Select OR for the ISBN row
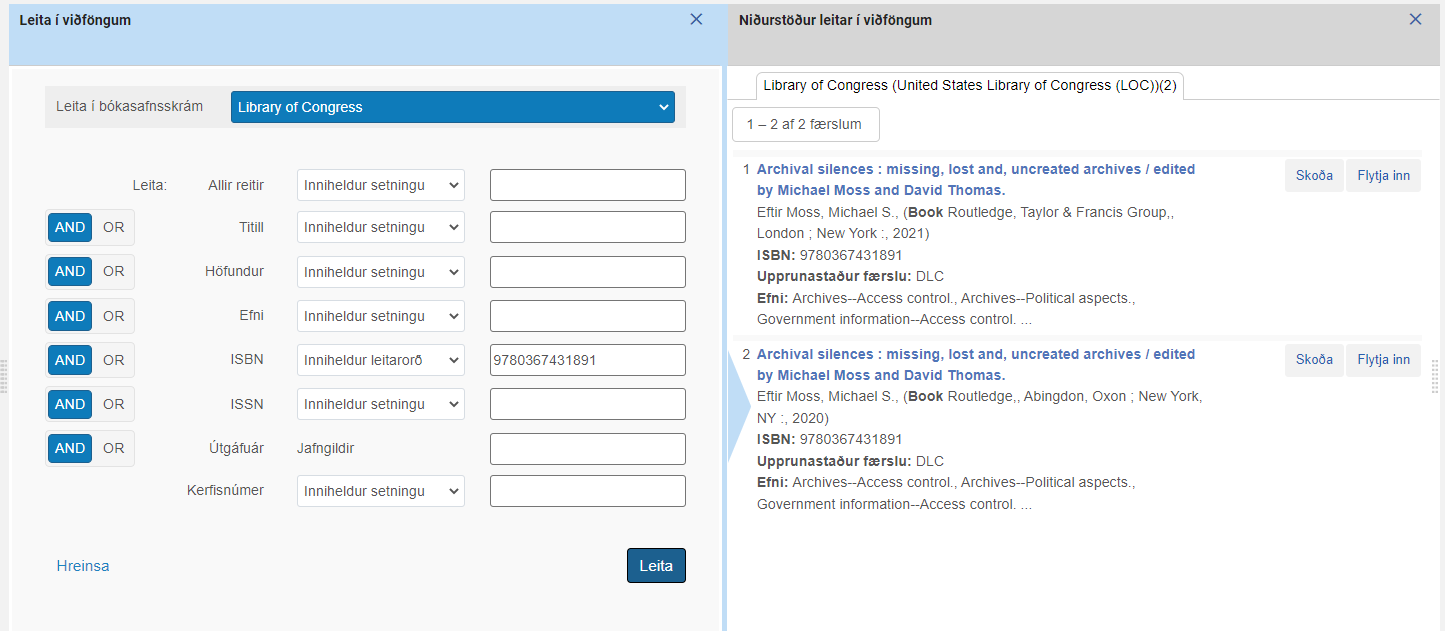This screenshot has width=1445, height=631. (114, 360)
